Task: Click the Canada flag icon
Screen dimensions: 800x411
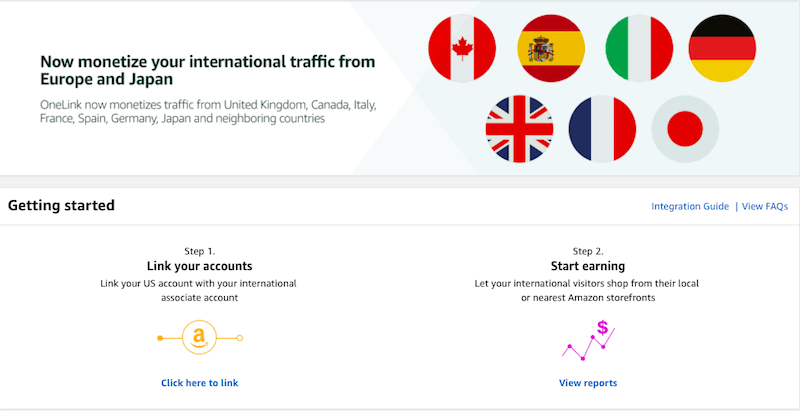Action: point(462,49)
